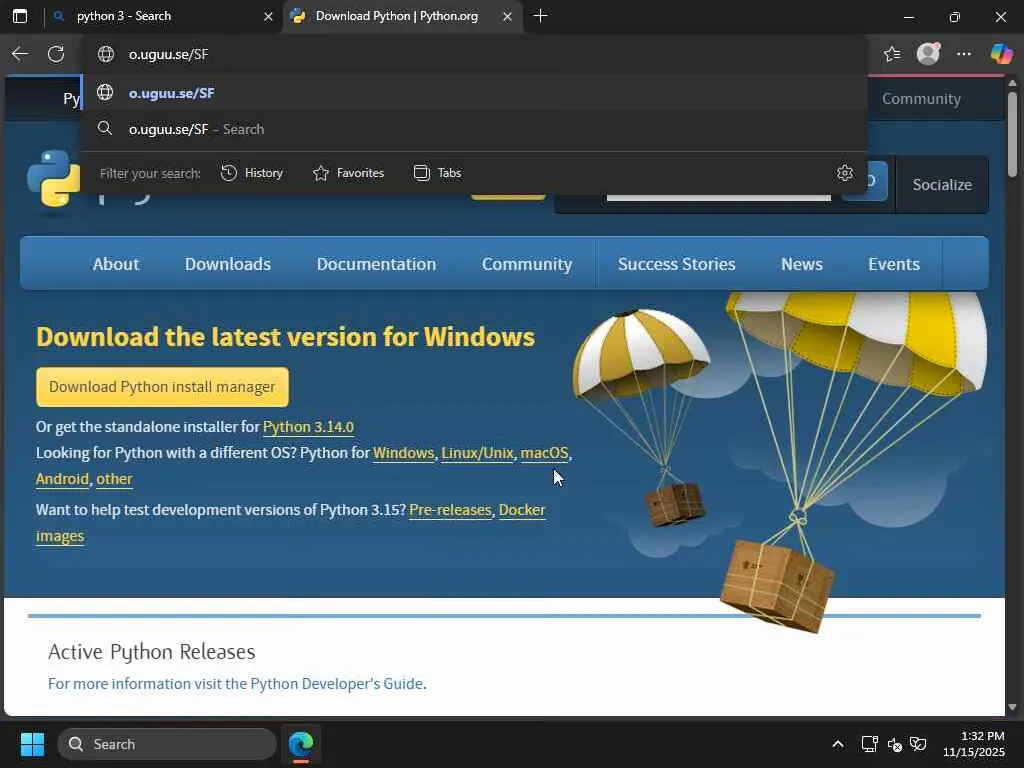
Task: Open the Success Stories menu
Action: [677, 264]
